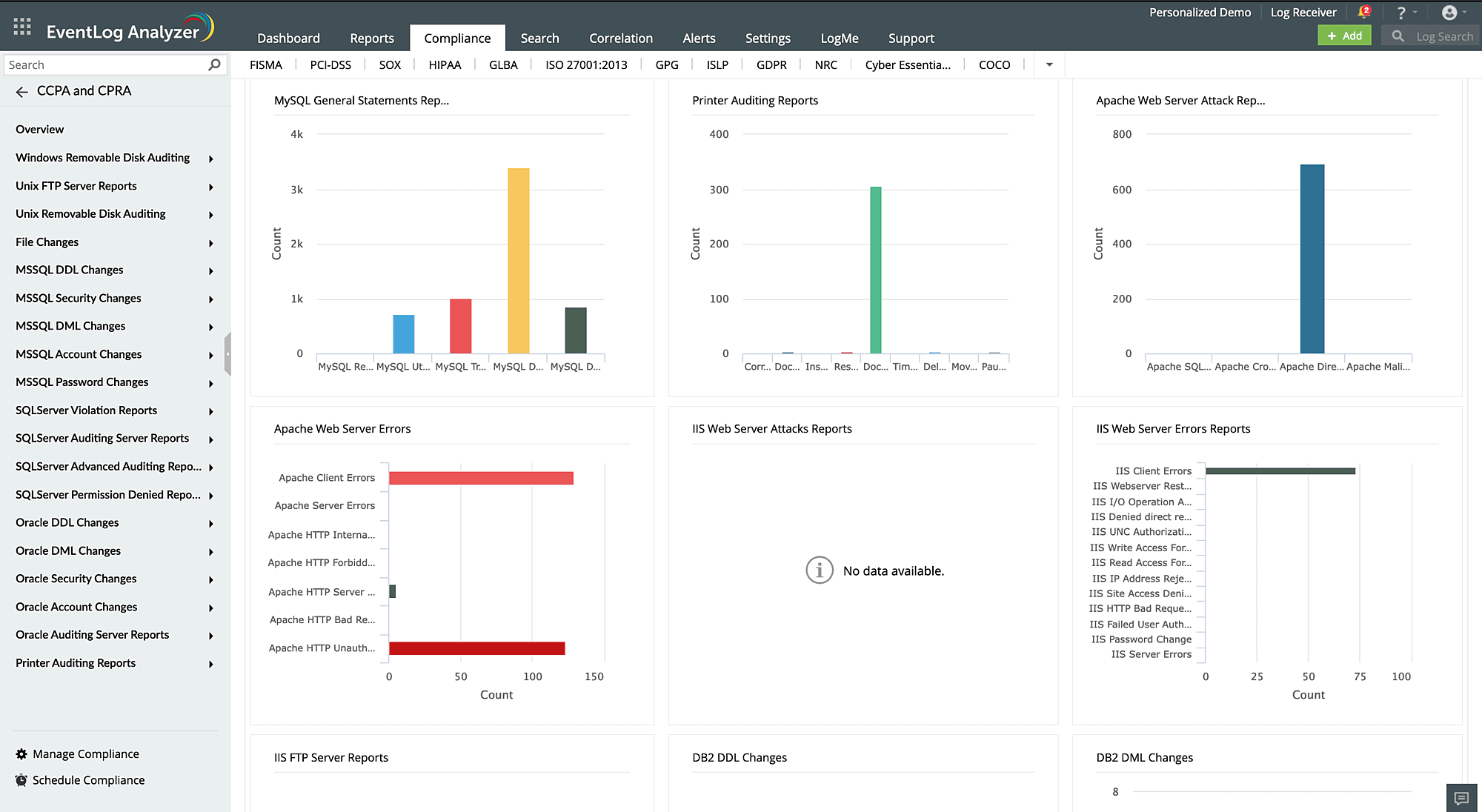Viewport: 1482px width, 812px height.
Task: Click the sidebar search magnifier icon
Action: pyautogui.click(x=214, y=64)
